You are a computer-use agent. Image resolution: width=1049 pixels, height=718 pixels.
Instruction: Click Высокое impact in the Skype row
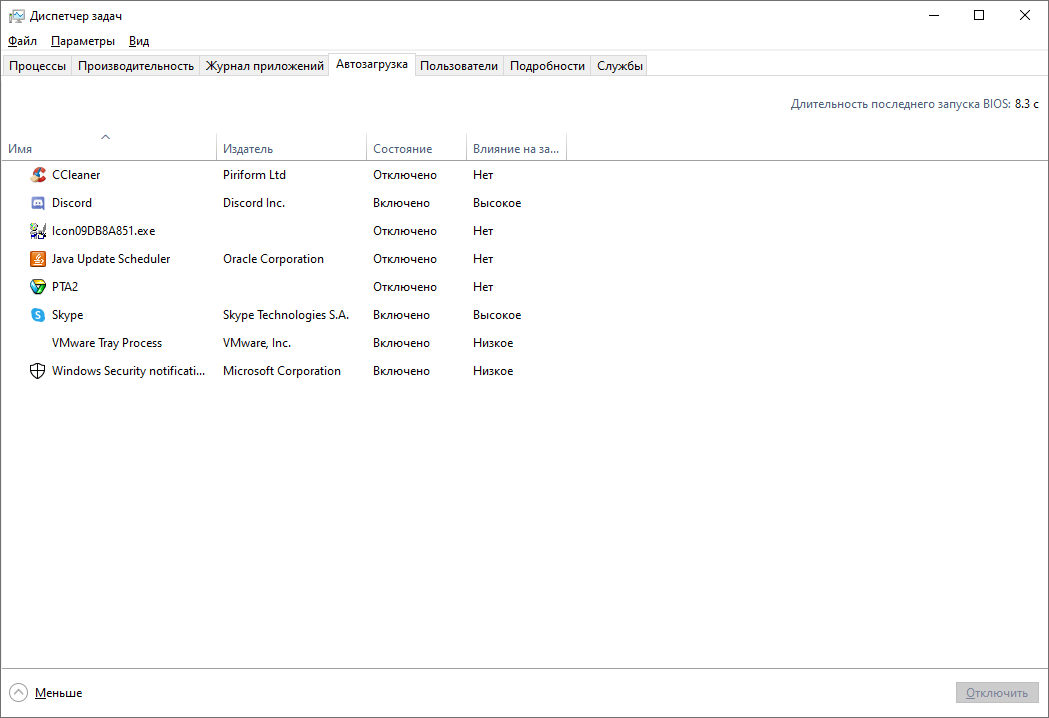click(497, 315)
